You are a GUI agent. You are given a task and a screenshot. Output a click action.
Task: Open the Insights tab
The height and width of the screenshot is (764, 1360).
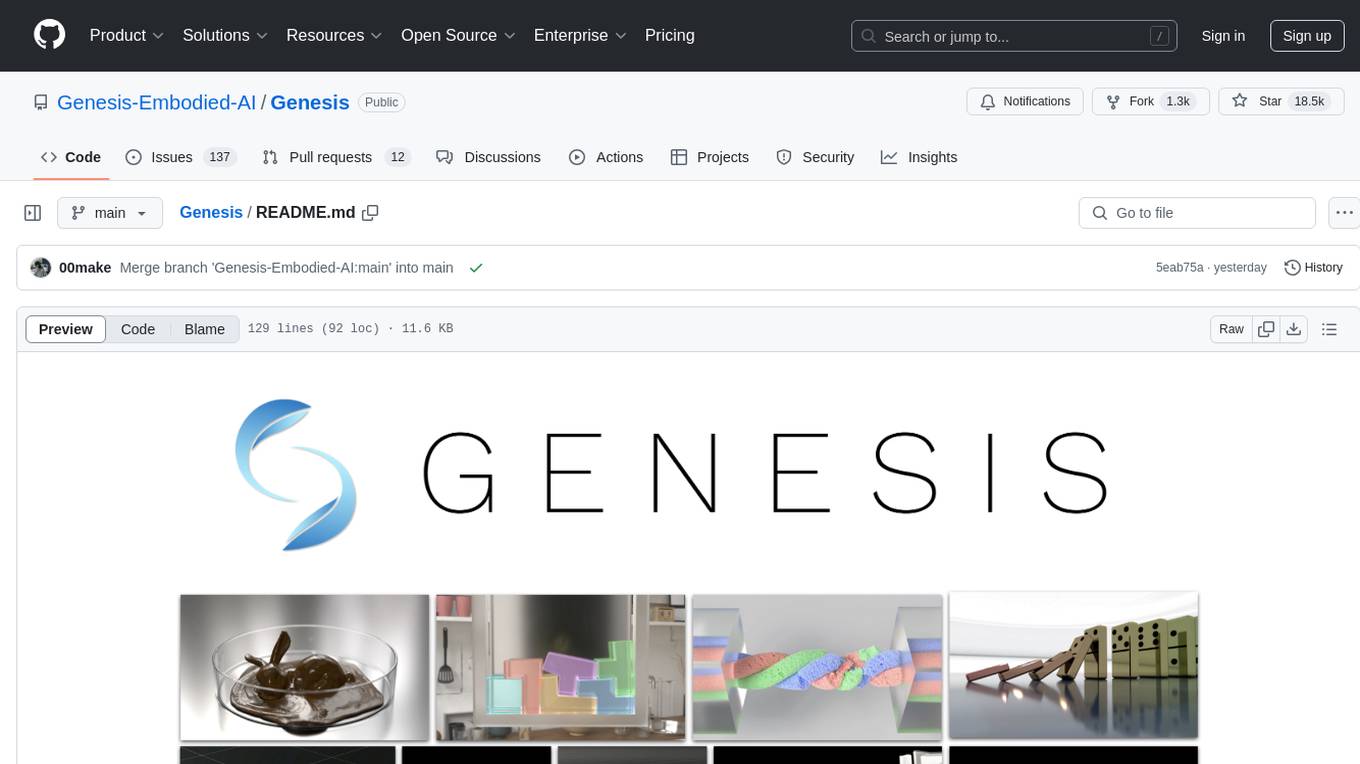[x=919, y=157]
